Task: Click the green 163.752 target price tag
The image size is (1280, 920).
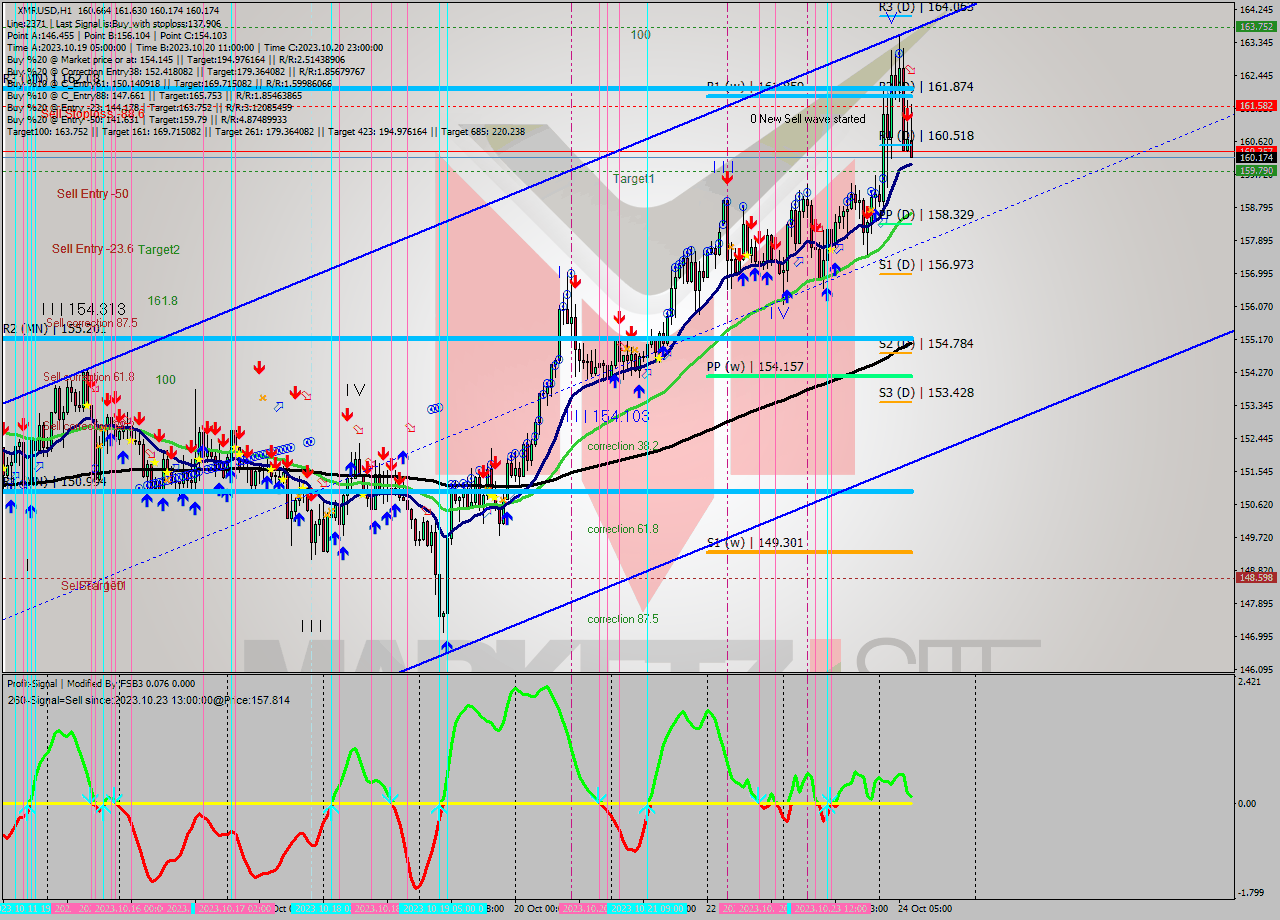Action: [x=1255, y=27]
